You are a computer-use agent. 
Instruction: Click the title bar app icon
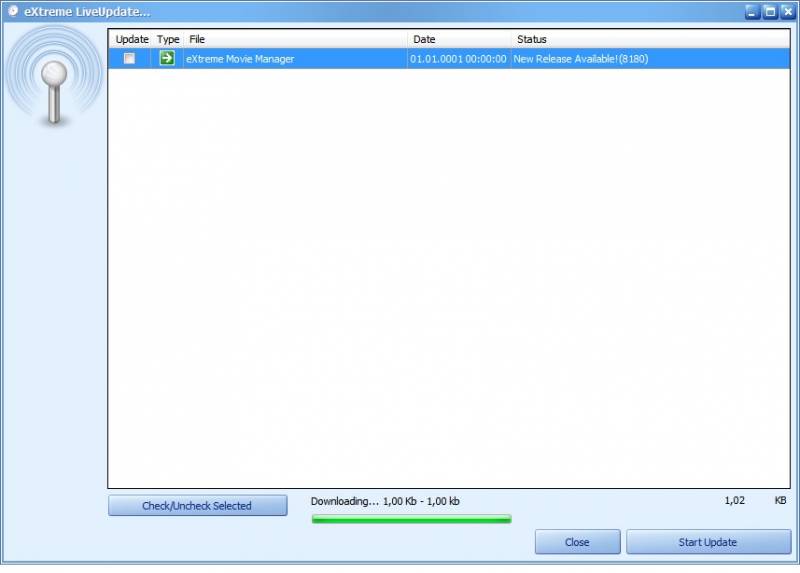tap(13, 11)
